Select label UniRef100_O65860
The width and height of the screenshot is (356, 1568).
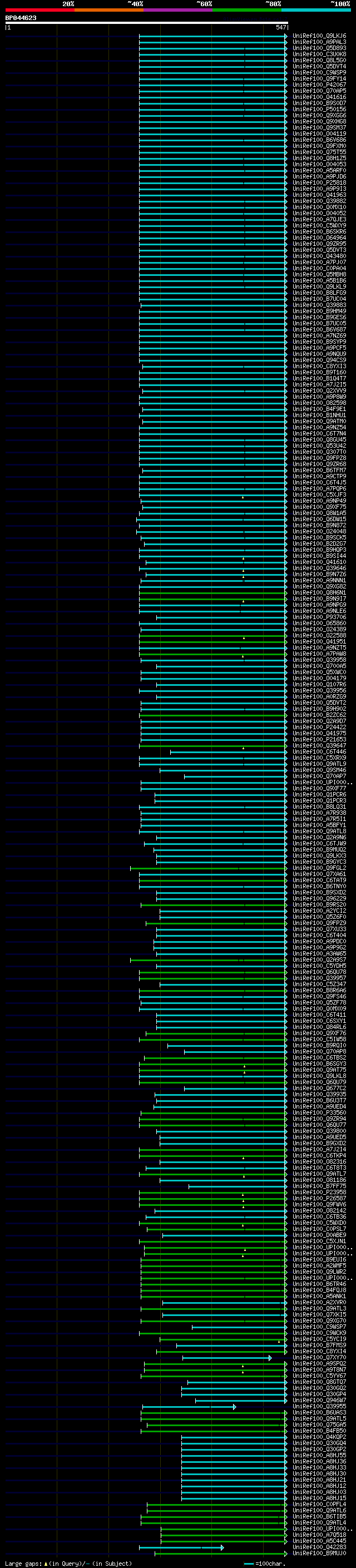319,624
